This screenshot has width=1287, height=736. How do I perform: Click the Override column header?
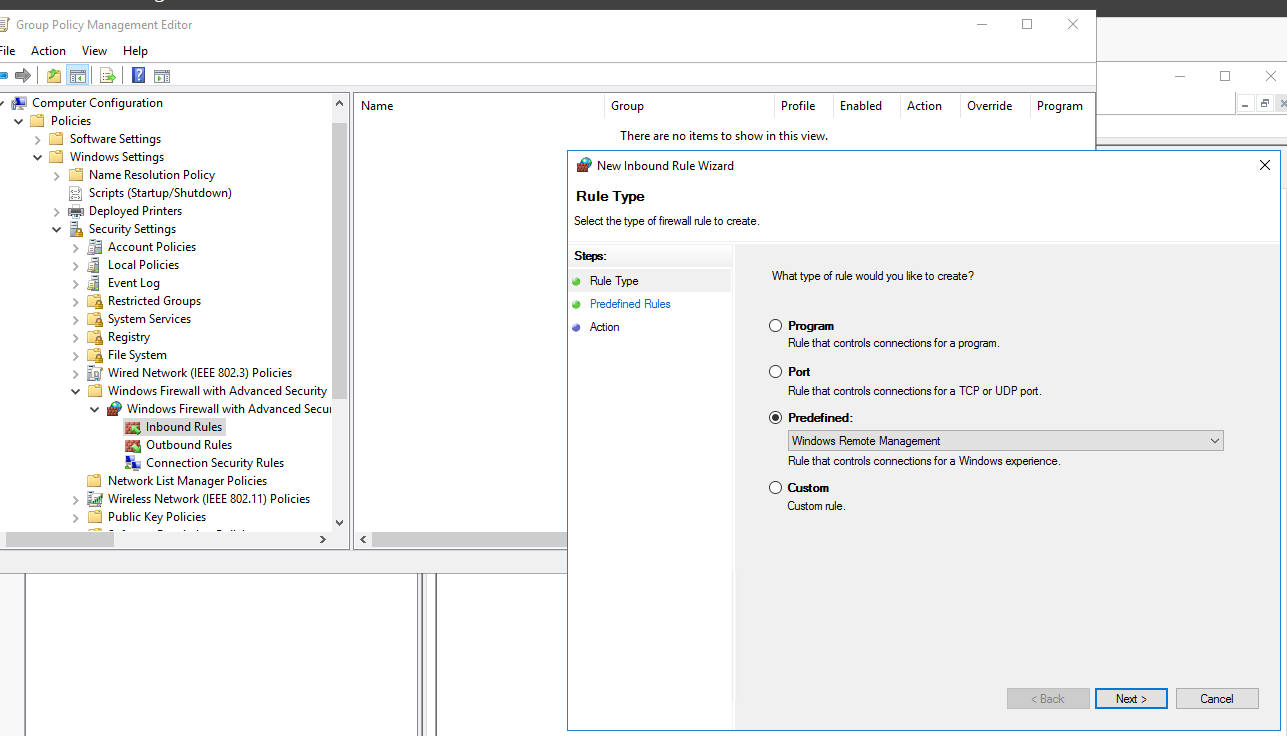[995, 106]
